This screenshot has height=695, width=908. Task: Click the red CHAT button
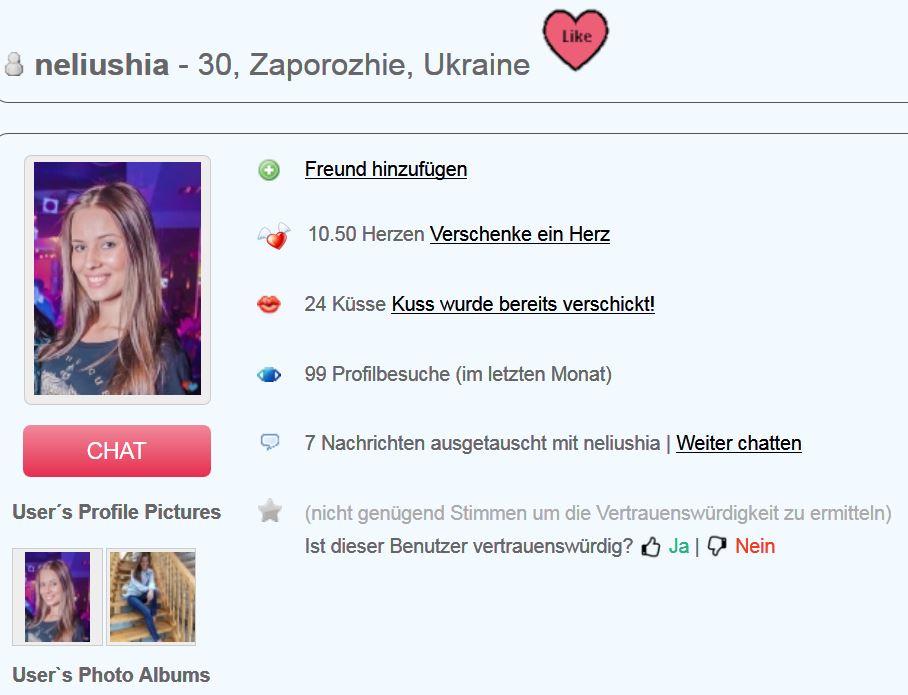coord(117,451)
